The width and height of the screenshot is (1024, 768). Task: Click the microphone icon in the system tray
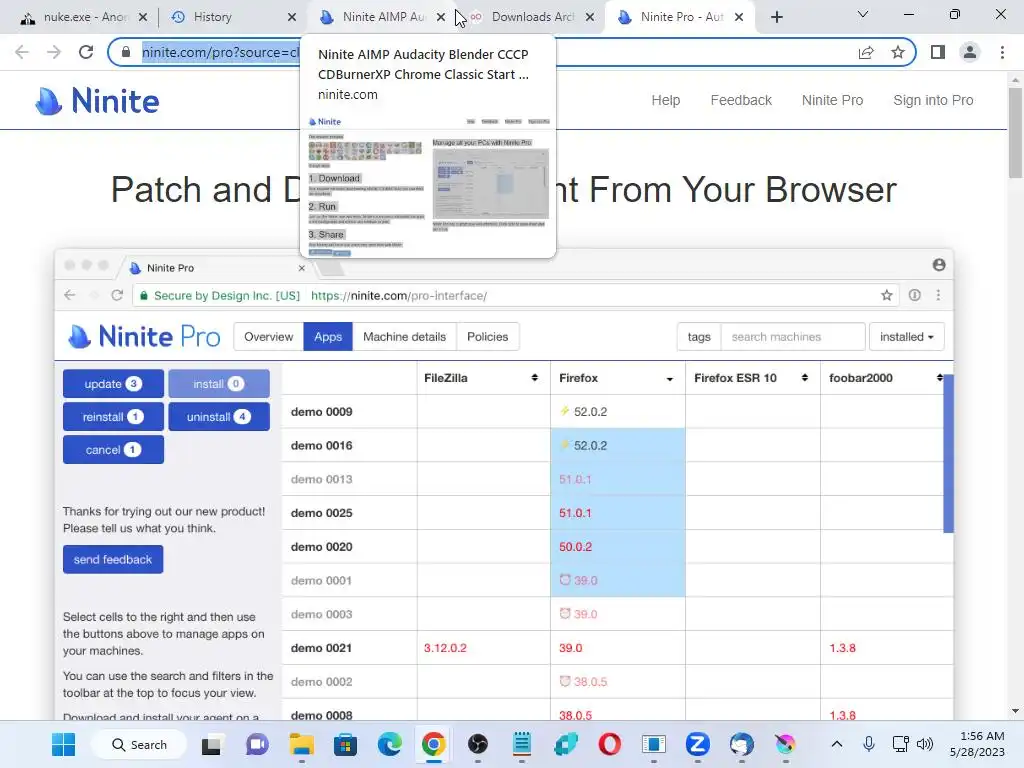(x=869, y=744)
